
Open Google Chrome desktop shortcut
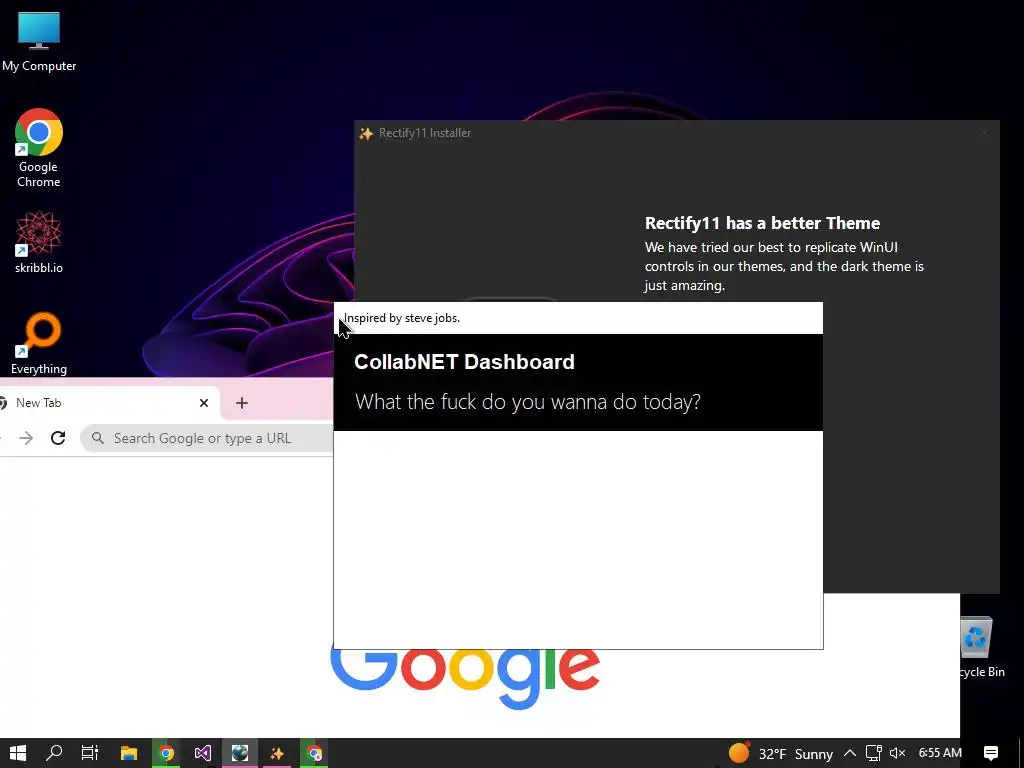[39, 148]
